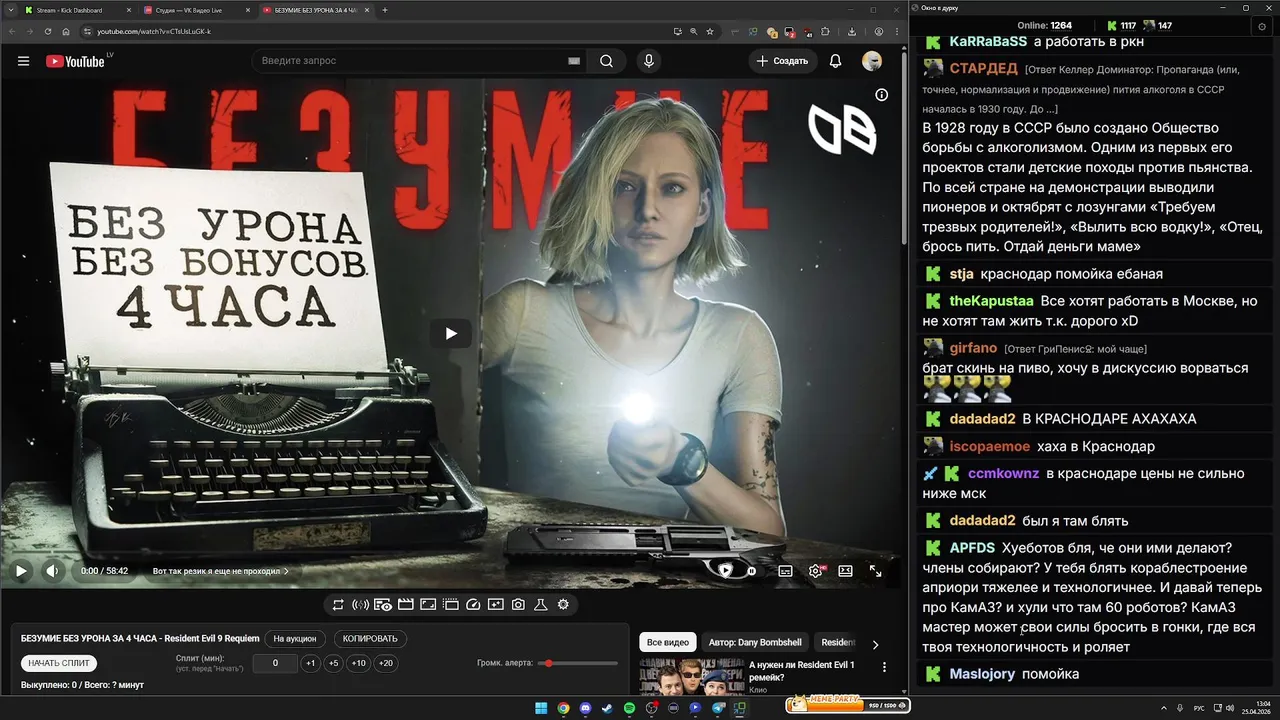Viewport: 1280px width, 720px height.
Task: Click the 'КОПИРОВАТЬ' button
Action: click(370, 639)
